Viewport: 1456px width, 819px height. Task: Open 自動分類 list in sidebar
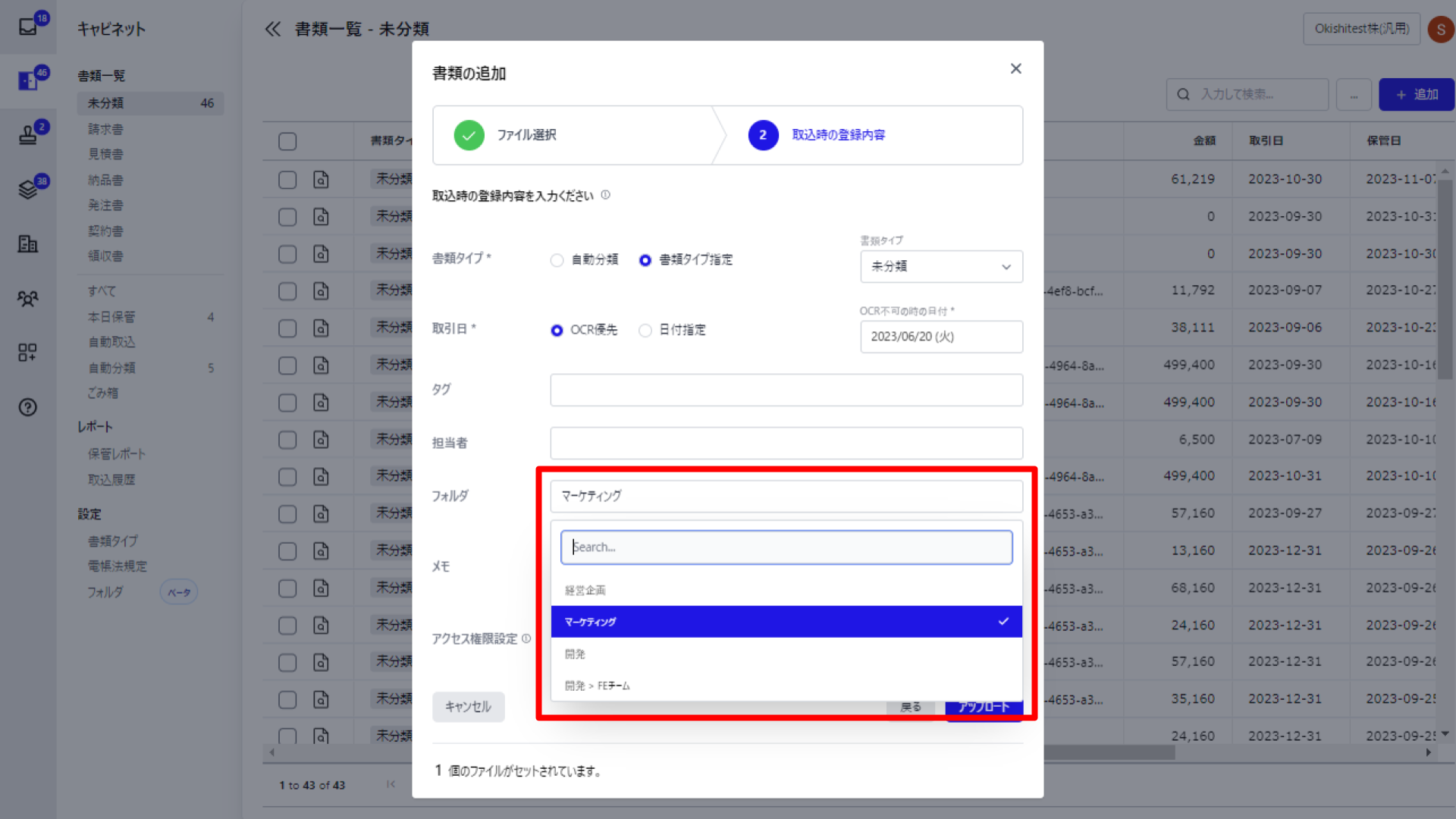coord(111,368)
